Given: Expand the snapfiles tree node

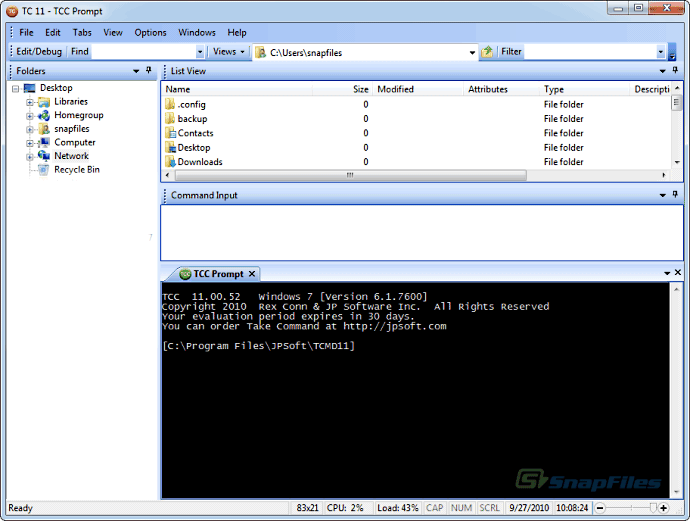Looking at the screenshot, I should click(x=29, y=130).
